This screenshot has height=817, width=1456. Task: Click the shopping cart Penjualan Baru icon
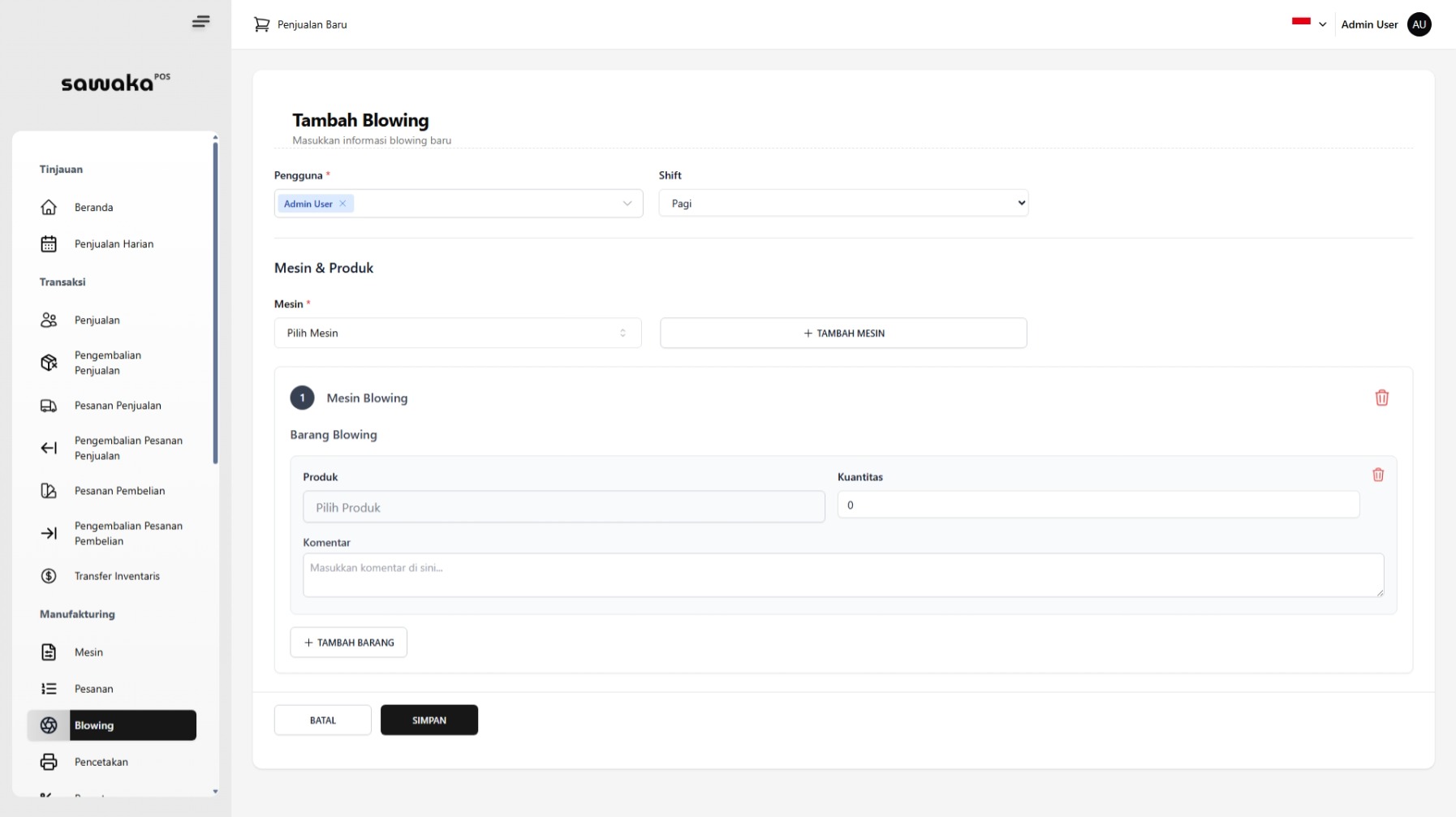click(261, 24)
